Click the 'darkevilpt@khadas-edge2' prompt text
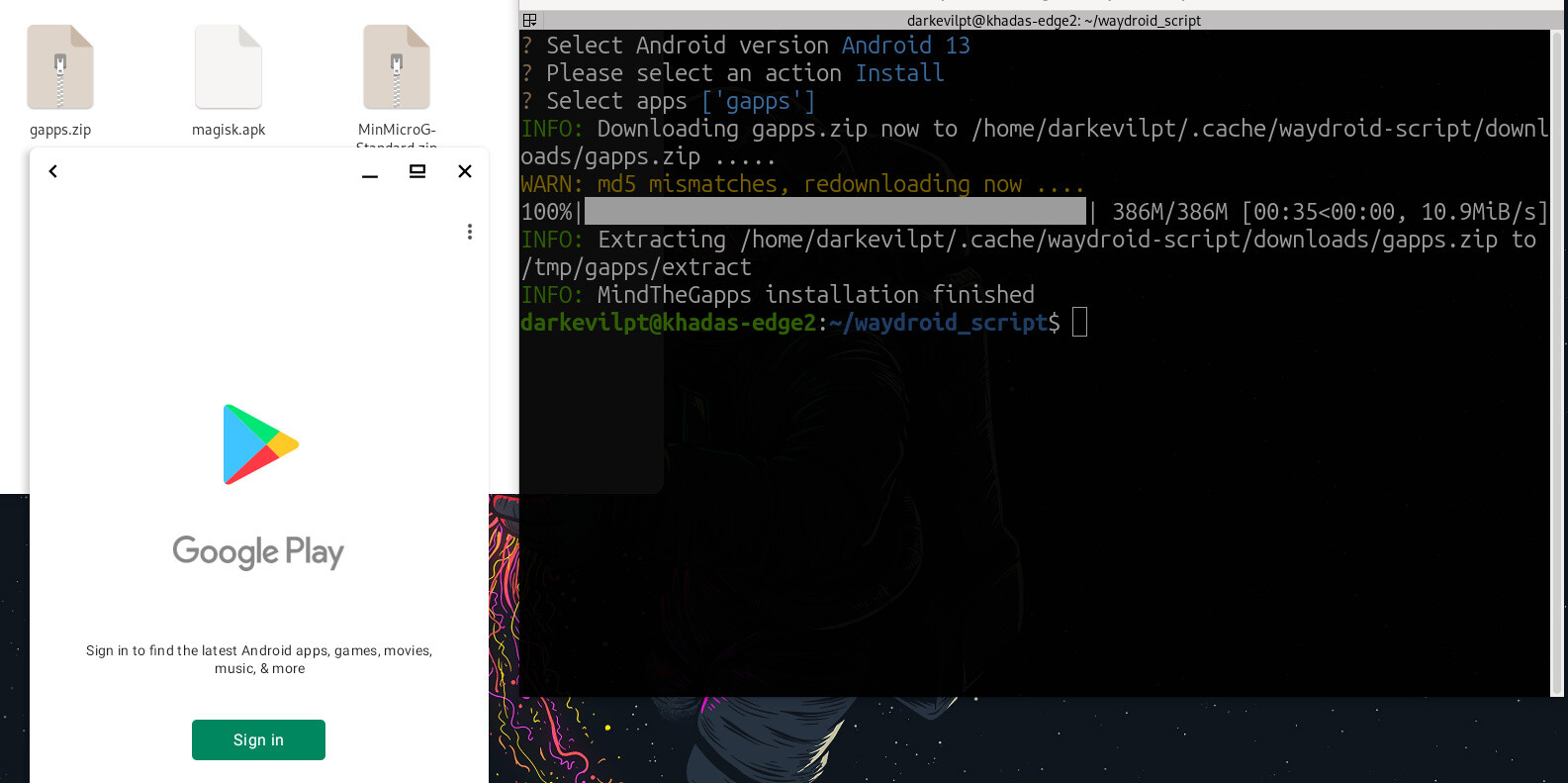The image size is (1568, 783). pos(668,323)
